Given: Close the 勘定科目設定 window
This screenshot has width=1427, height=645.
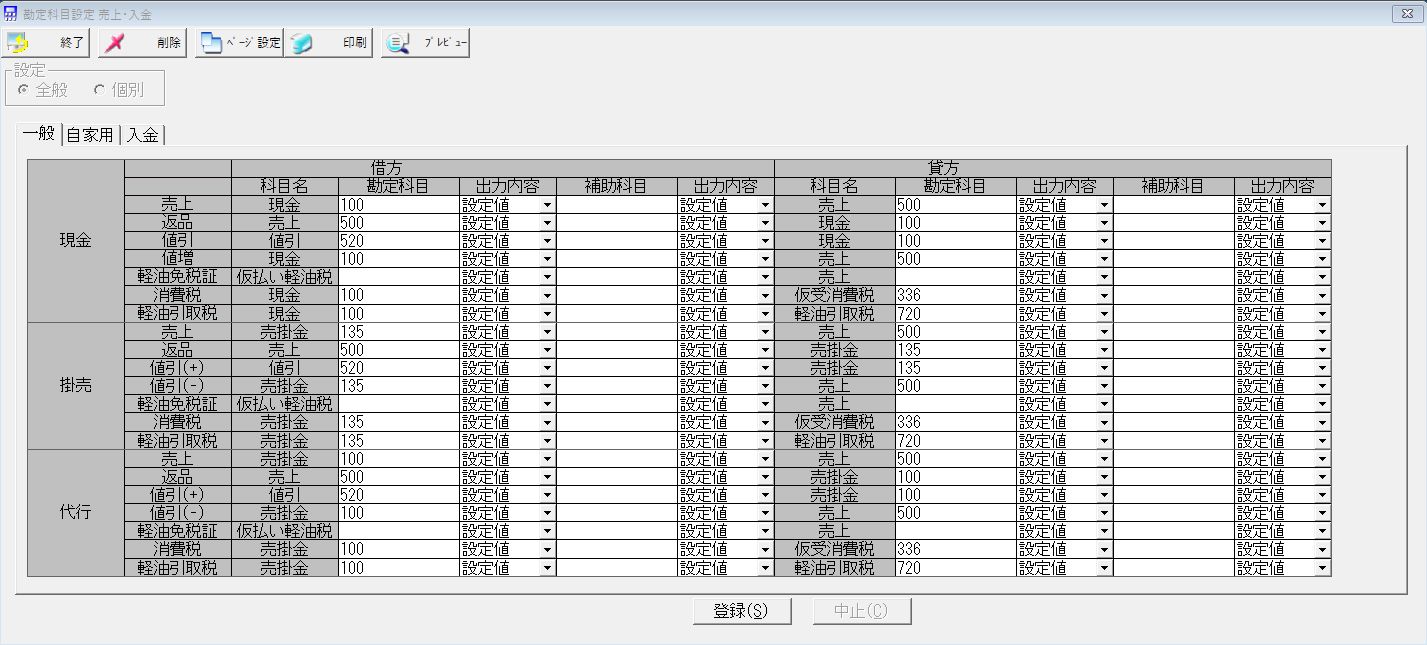Looking at the screenshot, I should (1410, 14).
